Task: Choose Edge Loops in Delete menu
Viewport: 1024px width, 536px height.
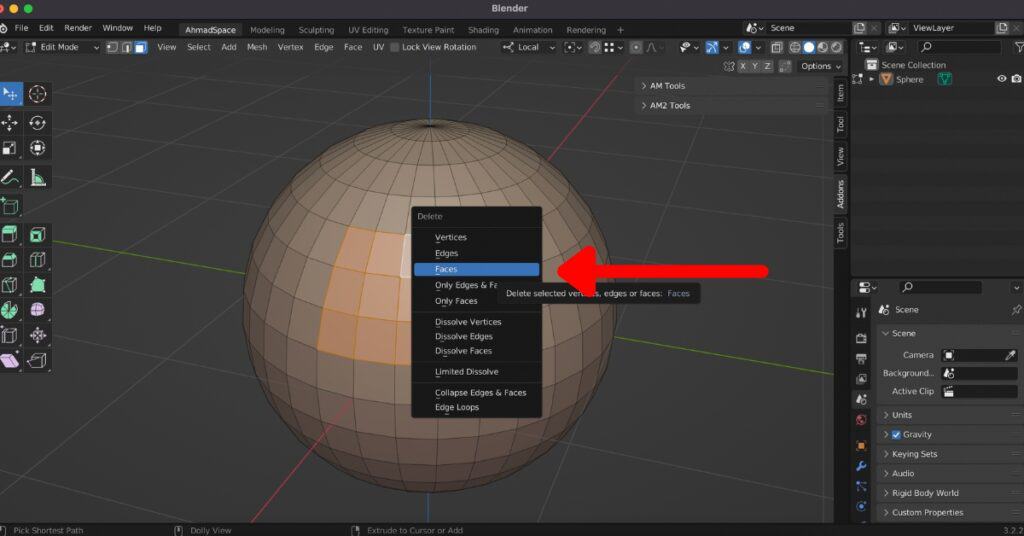Action: pyautogui.click(x=477, y=407)
